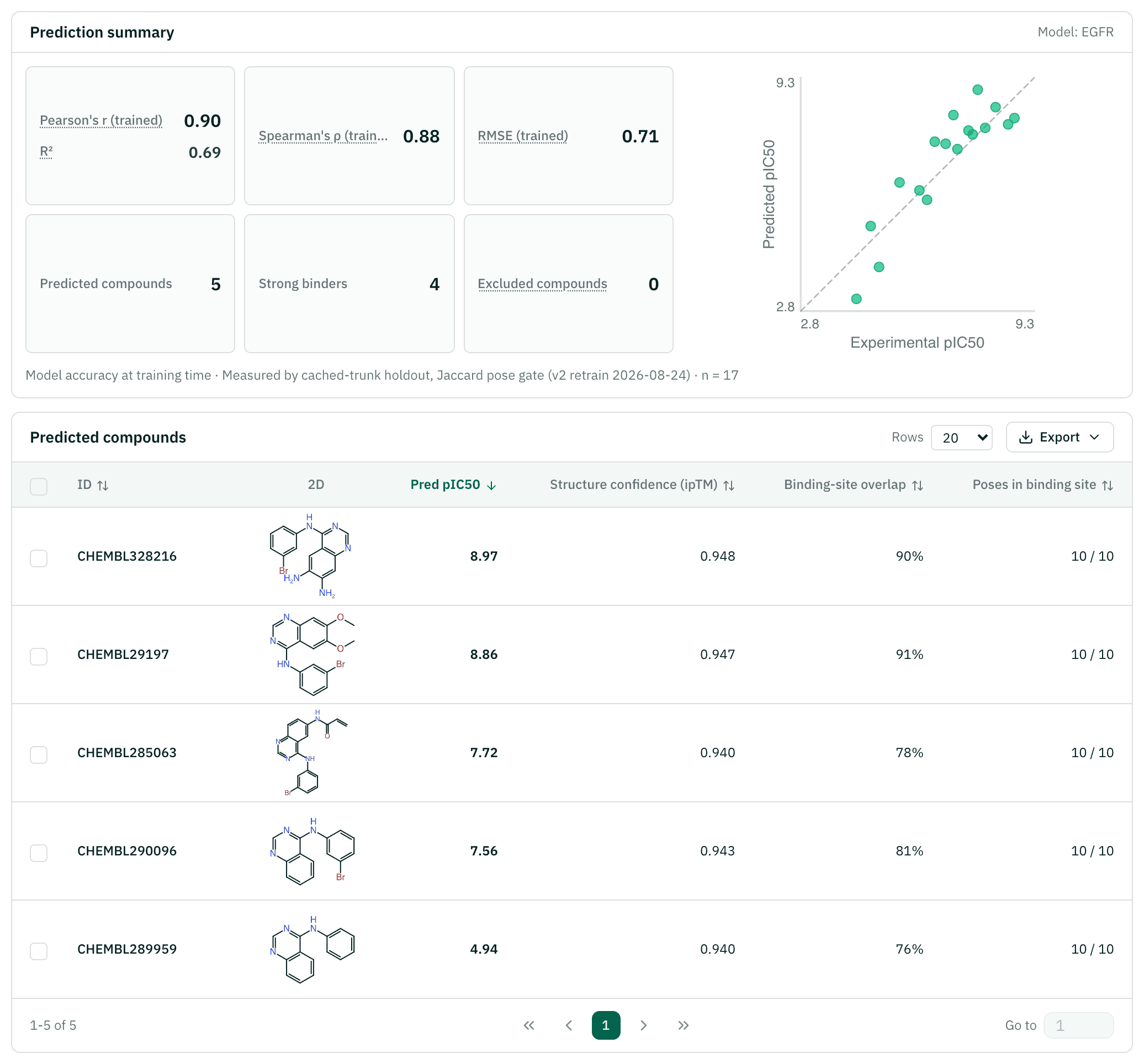Click the Excluded compounds label
The height and width of the screenshot is (1064, 1144).
pos(542,284)
